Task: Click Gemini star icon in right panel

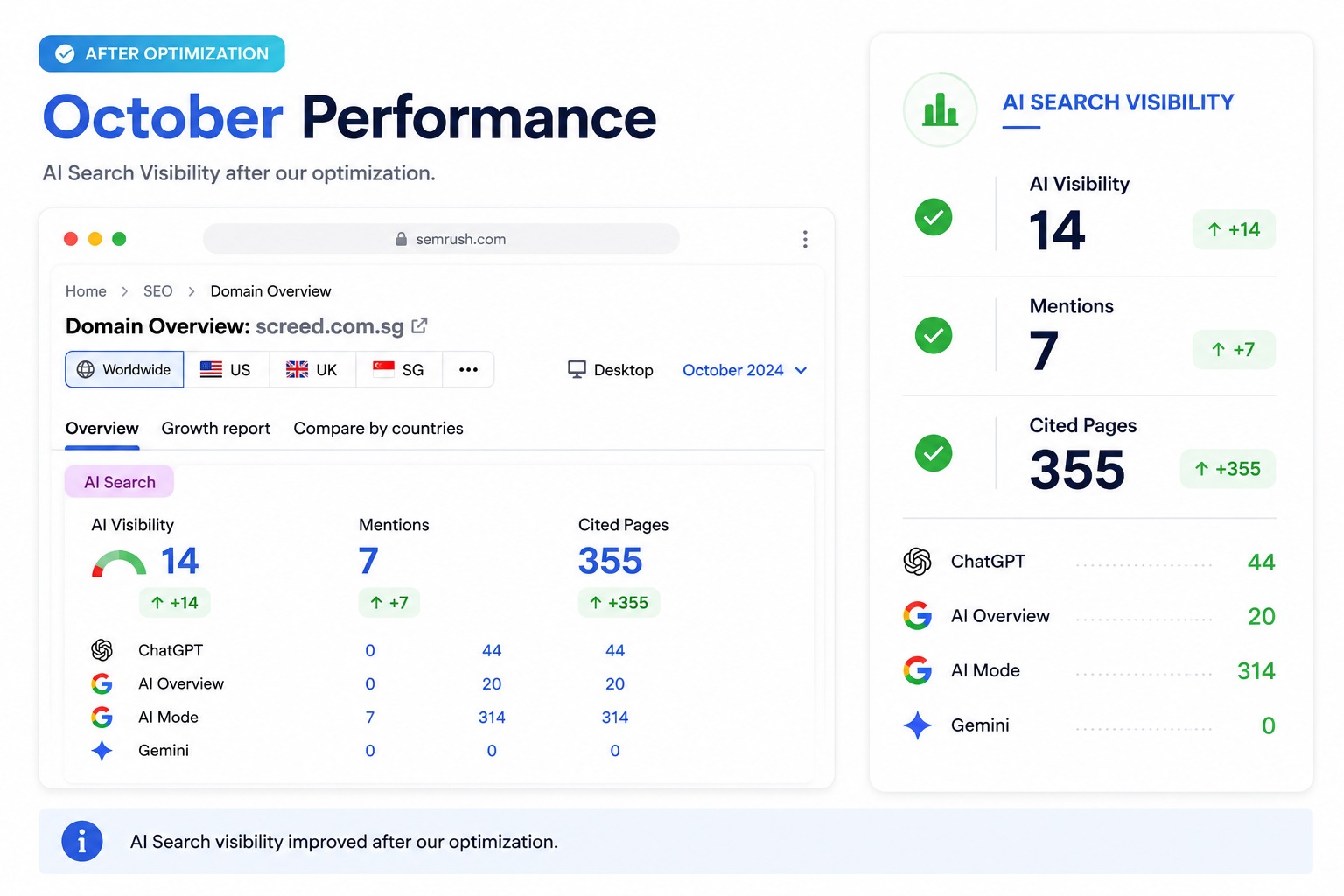Action: click(x=918, y=725)
